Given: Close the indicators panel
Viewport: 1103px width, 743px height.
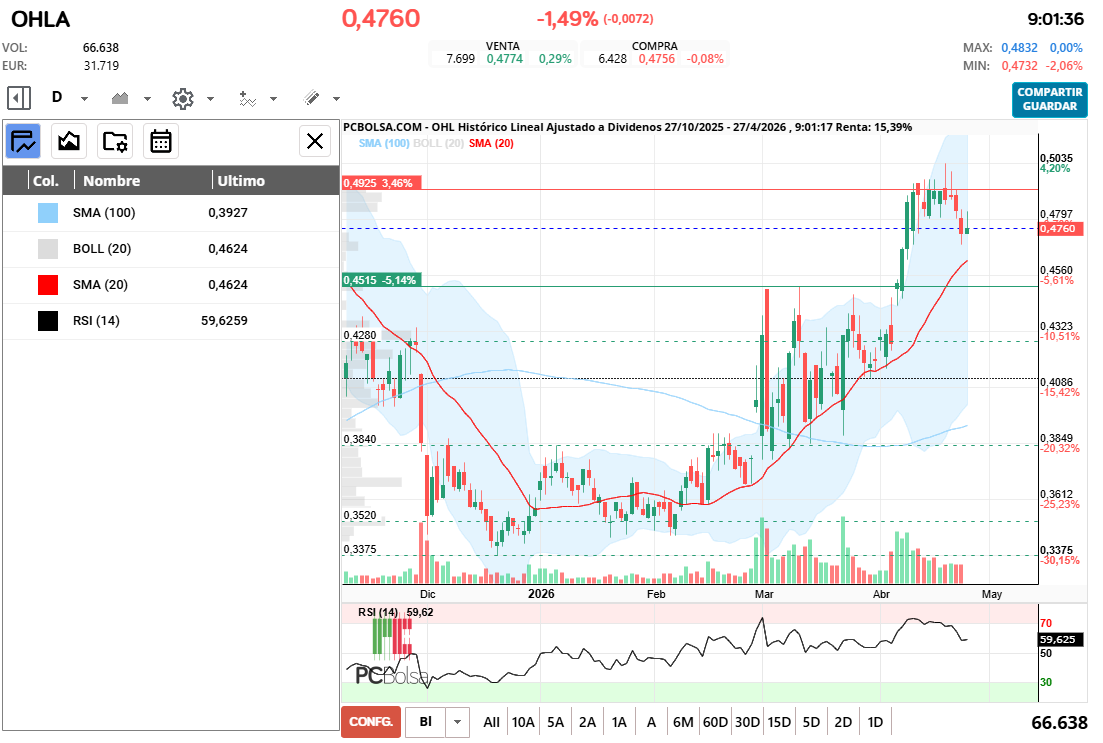Looking at the screenshot, I should (x=315, y=141).
